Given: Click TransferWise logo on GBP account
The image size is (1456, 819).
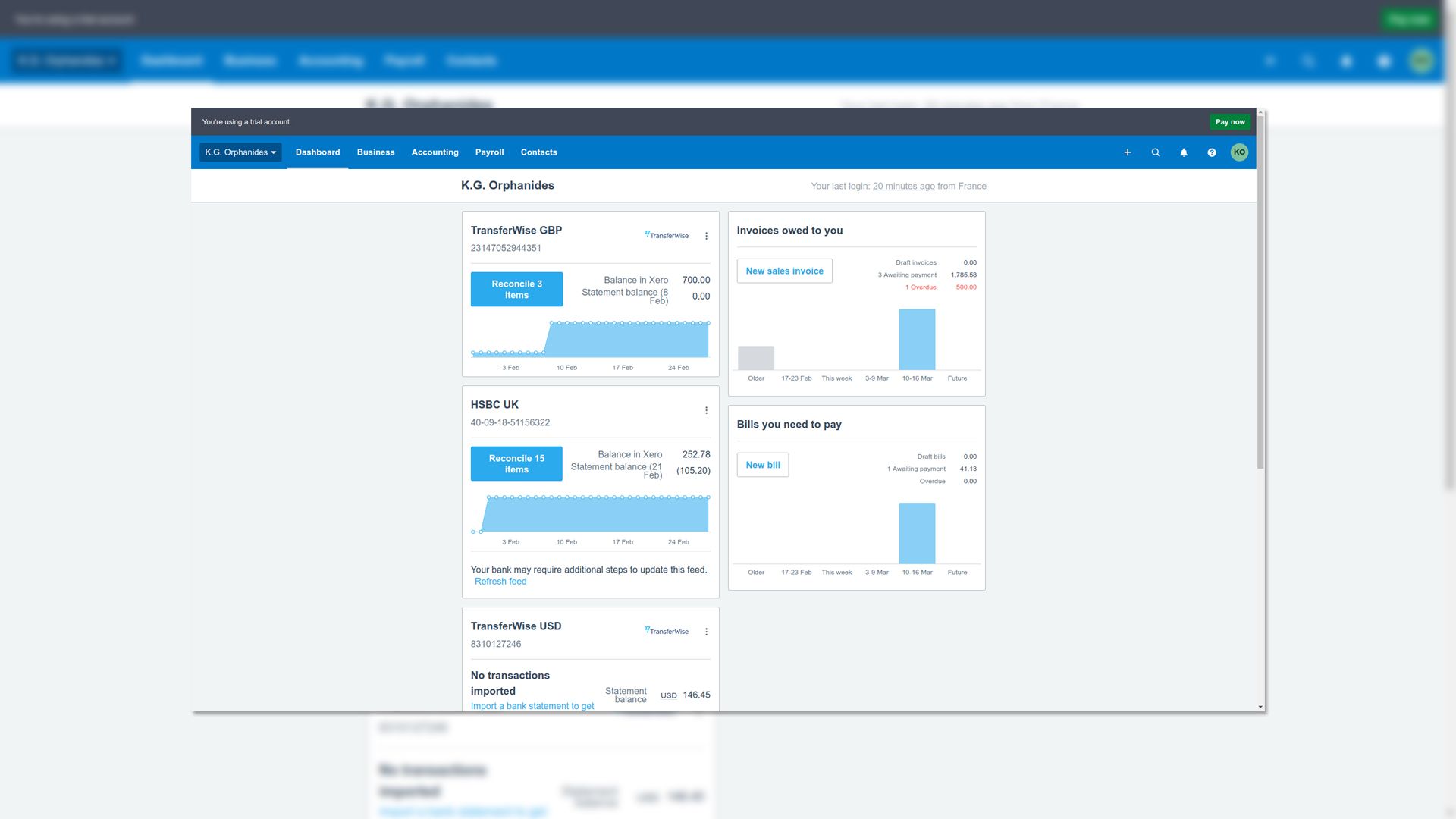Looking at the screenshot, I should 667,235.
